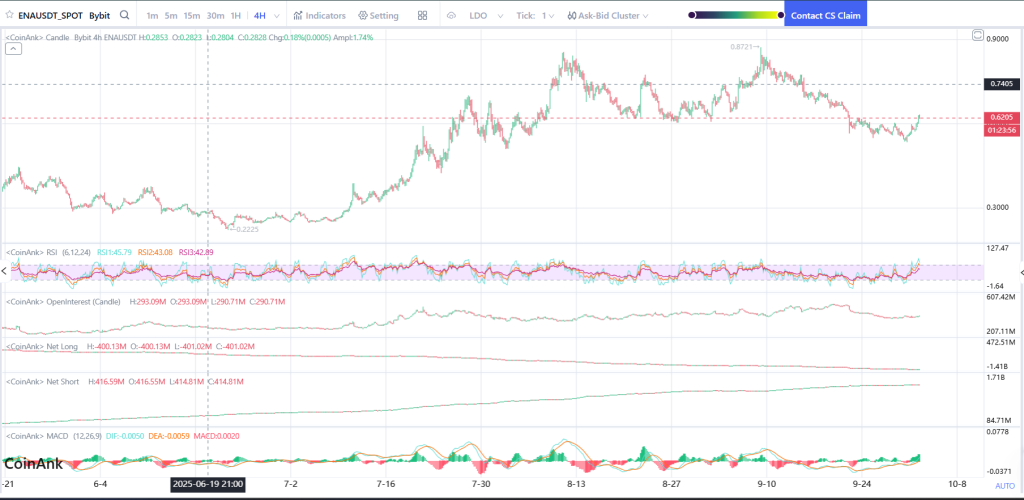The image size is (1024, 500).
Task: Select the 1m timeframe
Action: (152, 15)
